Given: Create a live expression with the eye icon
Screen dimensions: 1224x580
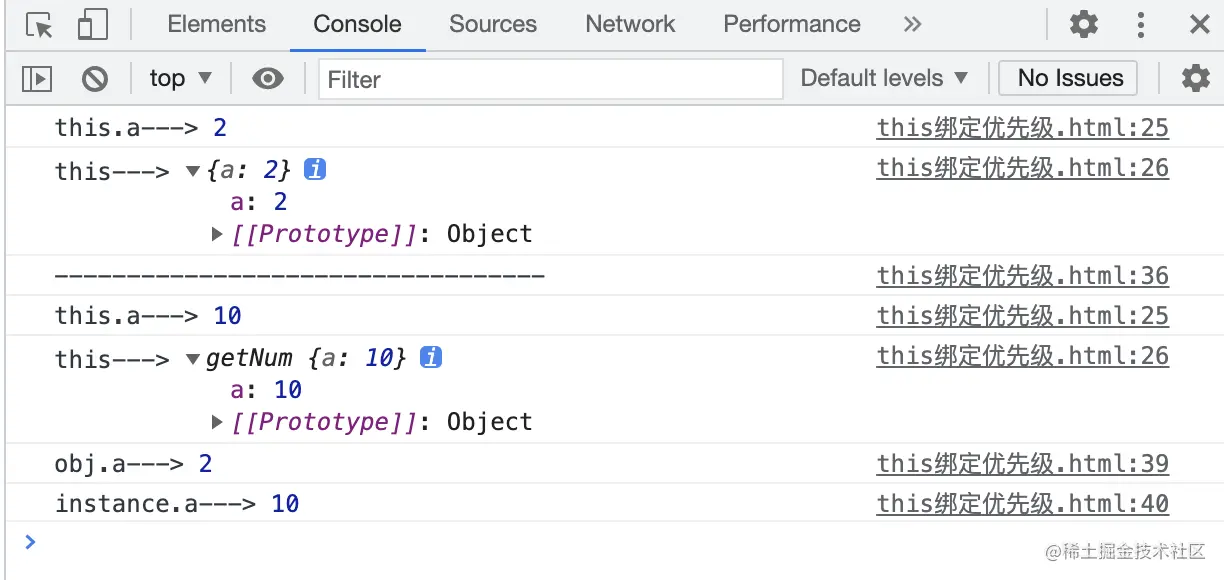Looking at the screenshot, I should [267, 78].
